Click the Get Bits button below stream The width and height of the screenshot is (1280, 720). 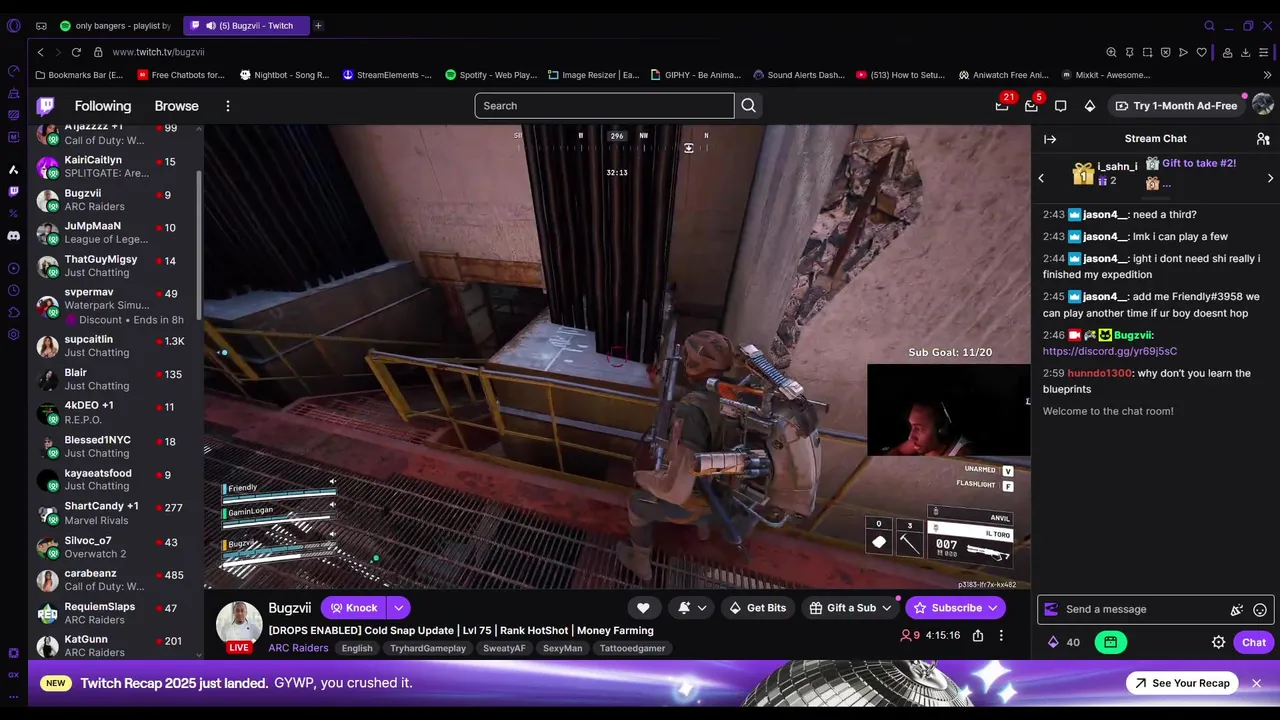tap(757, 608)
